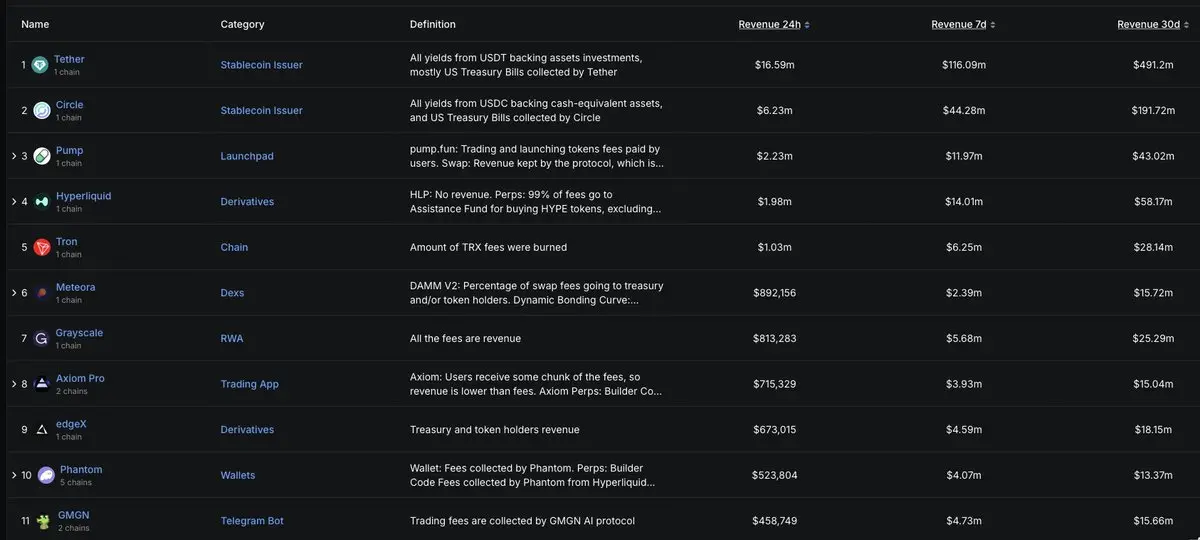Click the Circle protocol logo icon

tap(42, 111)
